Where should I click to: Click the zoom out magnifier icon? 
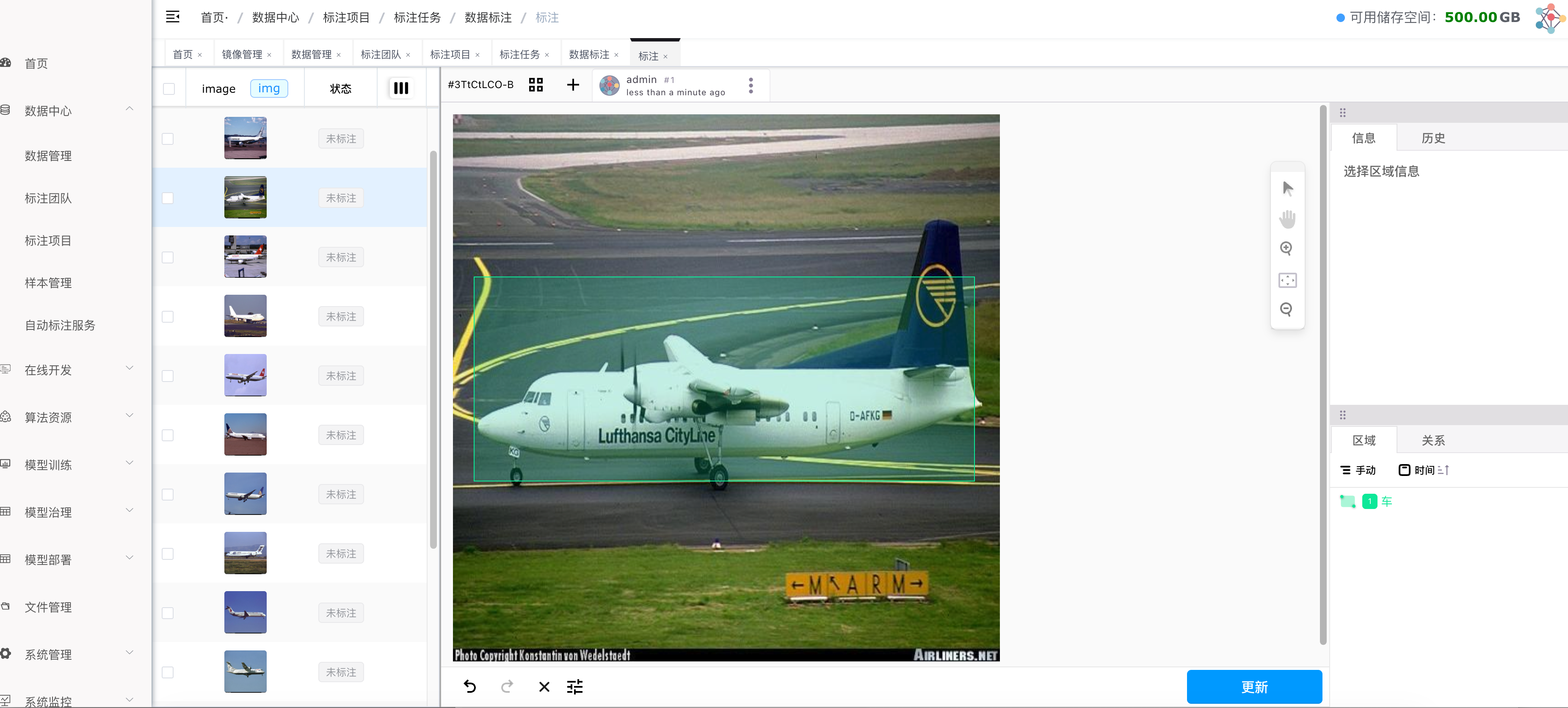pyautogui.click(x=1286, y=309)
